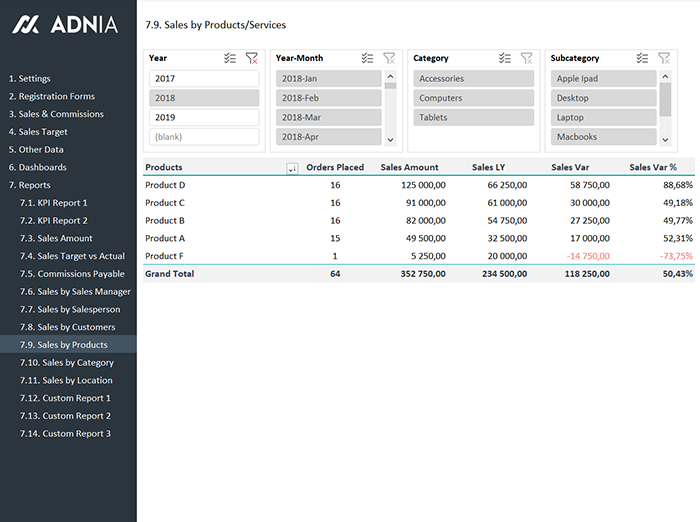Enable multi-select on Year-Month slicer
This screenshot has width=700, height=522.
click(x=368, y=59)
